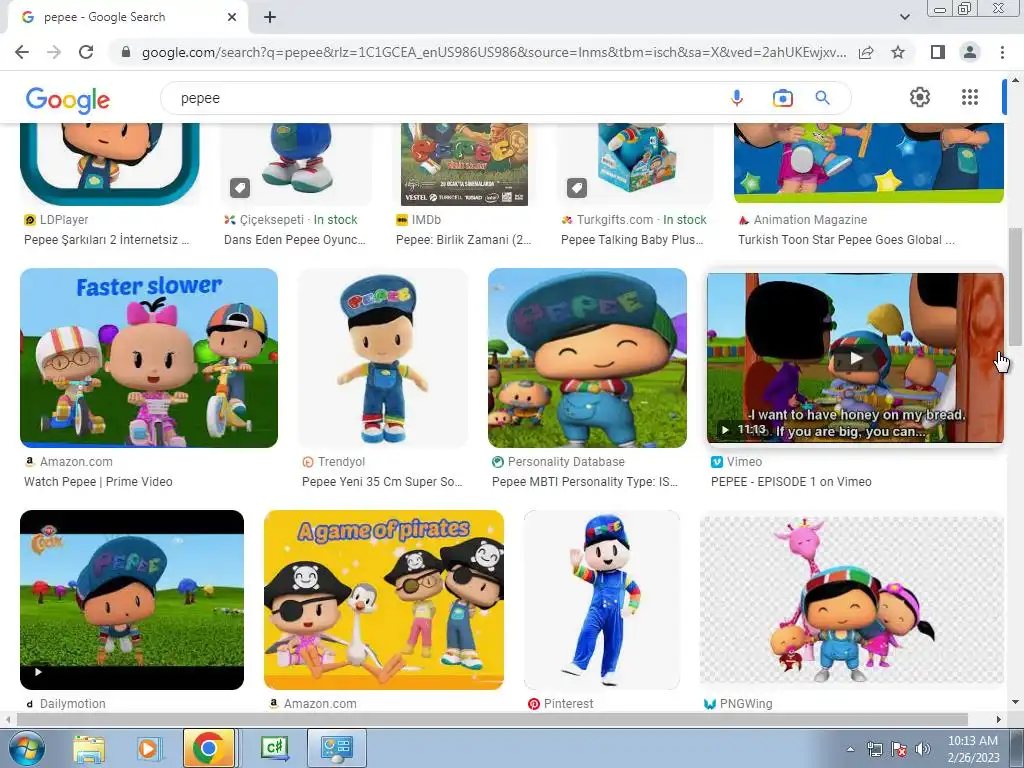Open the PNGWing Pepee characters image
This screenshot has height=768, width=1024.
[852, 600]
